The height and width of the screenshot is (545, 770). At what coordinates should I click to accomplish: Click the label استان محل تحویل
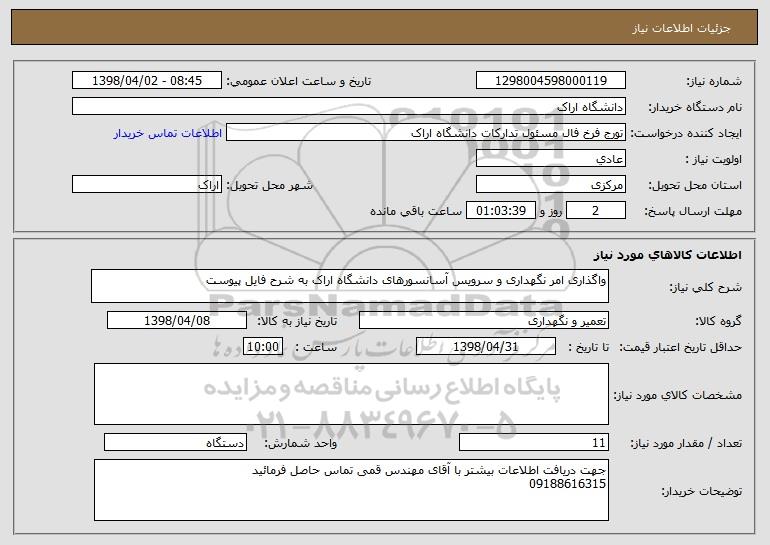[x=695, y=185]
